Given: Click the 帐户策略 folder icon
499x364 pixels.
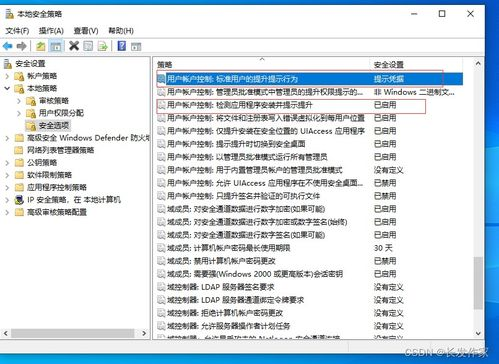Looking at the screenshot, I should (19, 76).
